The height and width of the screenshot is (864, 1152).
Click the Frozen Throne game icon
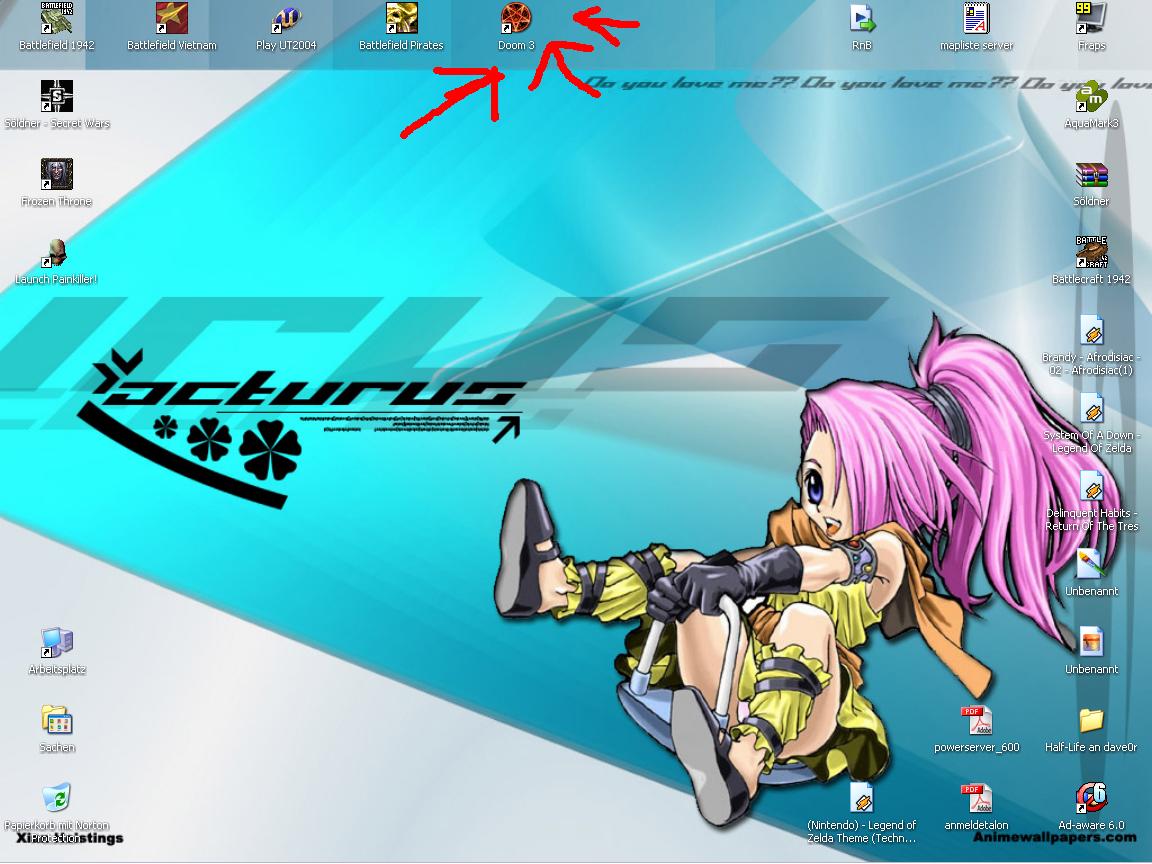point(57,174)
